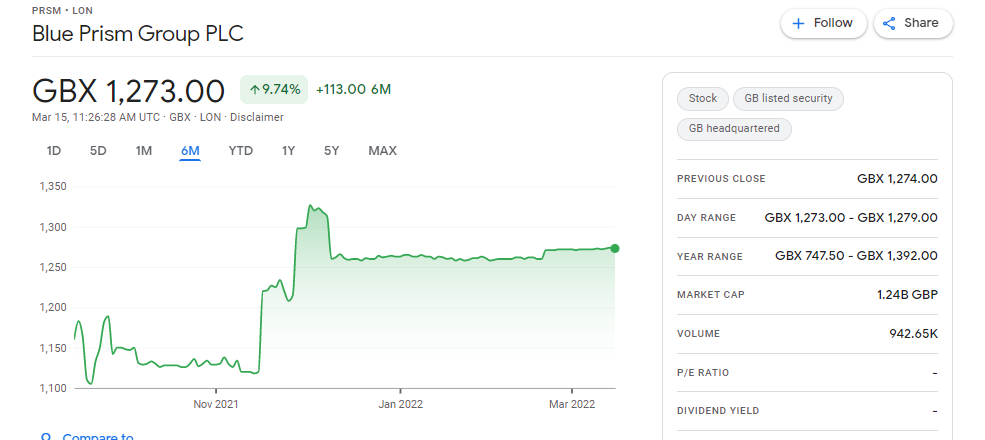Click the Nov 2021 axis label

(x=215, y=404)
